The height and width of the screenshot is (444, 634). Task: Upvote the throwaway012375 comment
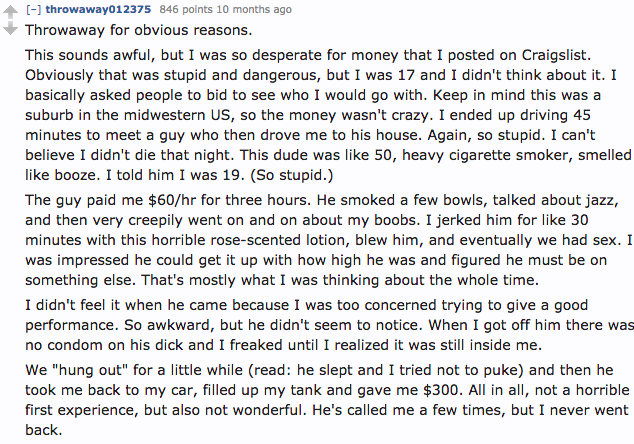[10, 12]
